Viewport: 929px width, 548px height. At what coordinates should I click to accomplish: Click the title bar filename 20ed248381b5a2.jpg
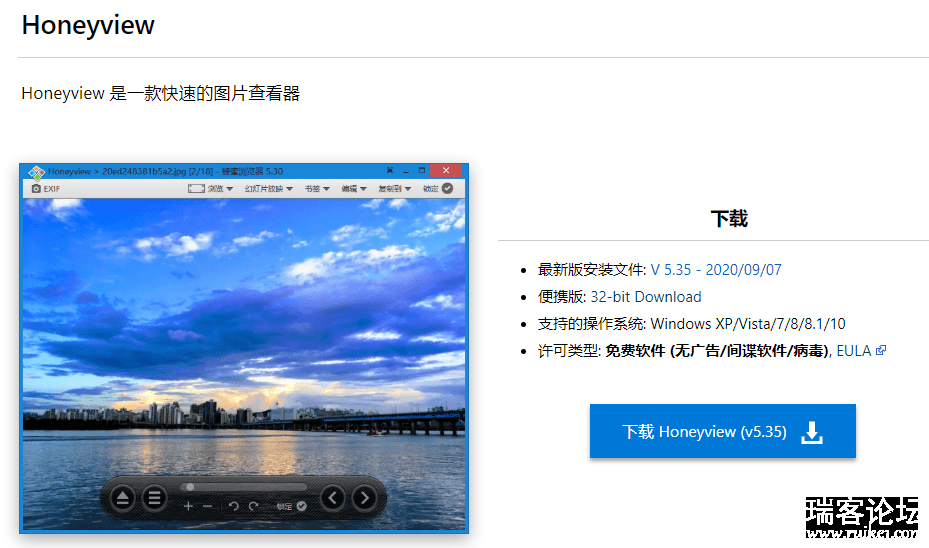click(144, 171)
